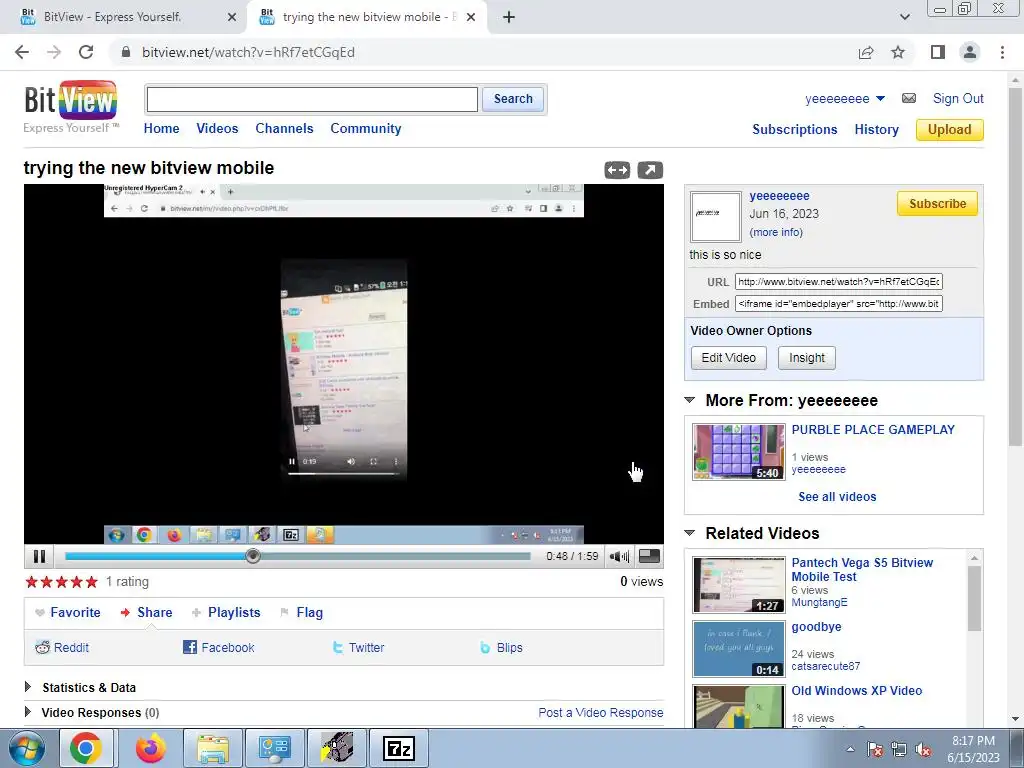Click the Search button
Viewport: 1024px width, 768px height.
513,99
